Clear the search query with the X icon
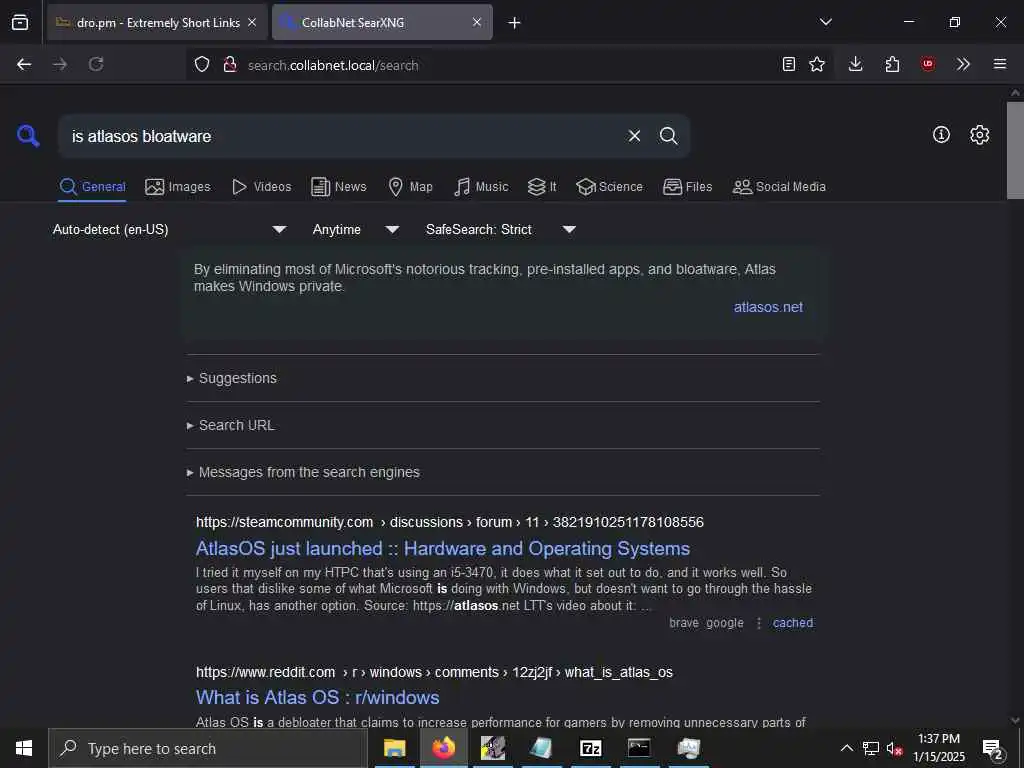 coord(634,136)
